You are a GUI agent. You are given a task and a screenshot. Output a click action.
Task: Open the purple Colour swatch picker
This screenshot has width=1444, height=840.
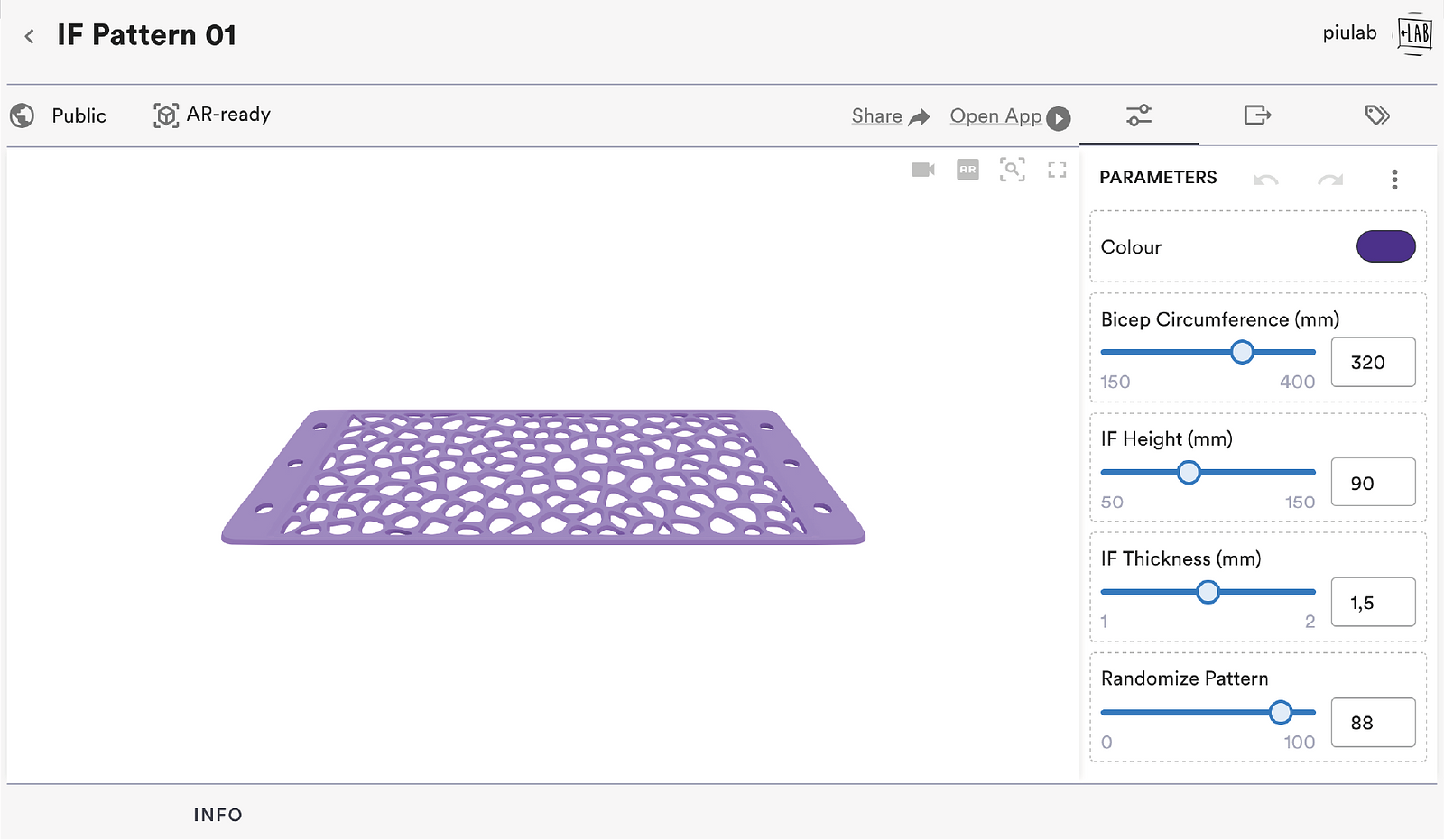pos(1385,246)
